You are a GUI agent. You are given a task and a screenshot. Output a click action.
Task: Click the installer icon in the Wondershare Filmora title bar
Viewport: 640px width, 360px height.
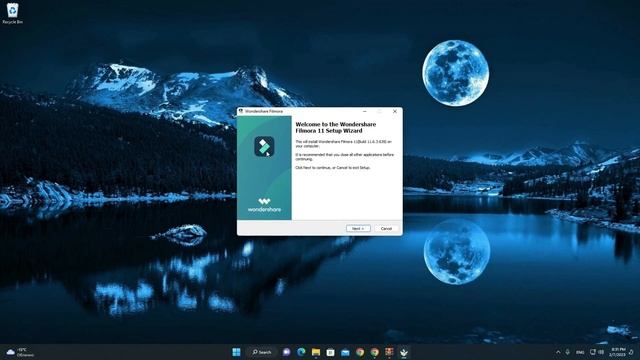[x=241, y=111]
